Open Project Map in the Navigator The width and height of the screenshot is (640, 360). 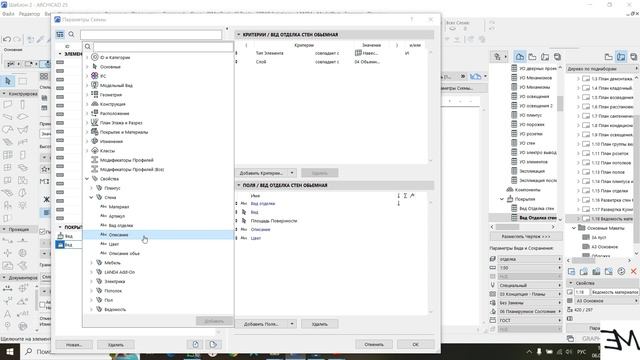tap(520, 57)
